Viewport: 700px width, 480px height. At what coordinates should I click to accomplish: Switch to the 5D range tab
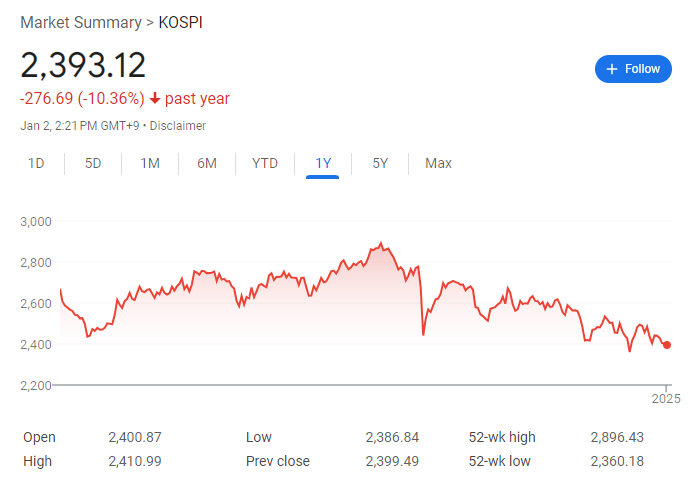pos(93,163)
